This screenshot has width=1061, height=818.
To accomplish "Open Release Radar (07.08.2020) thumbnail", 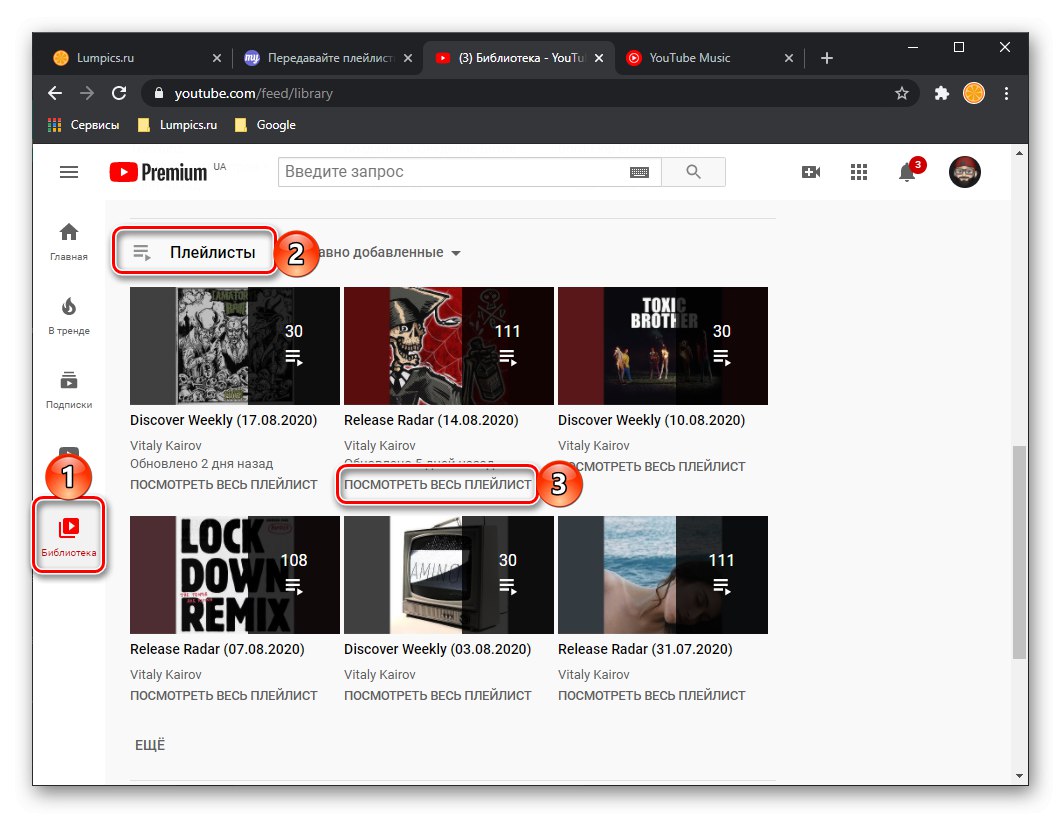I will 235,574.
